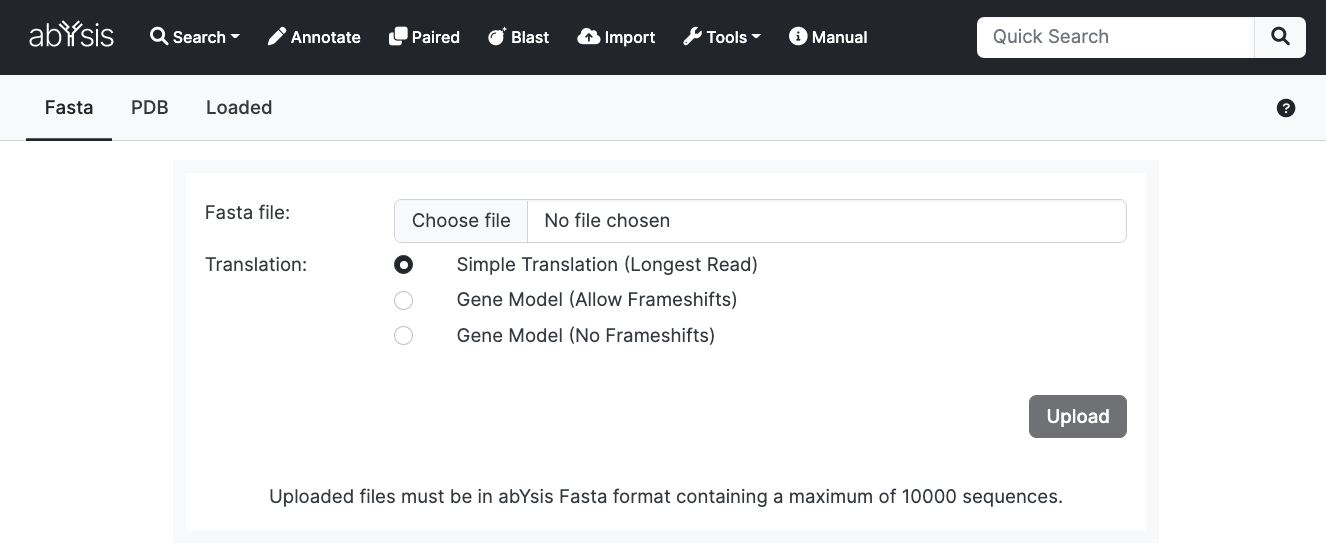
Task: Open the help question mark icon
Action: (x=1286, y=108)
